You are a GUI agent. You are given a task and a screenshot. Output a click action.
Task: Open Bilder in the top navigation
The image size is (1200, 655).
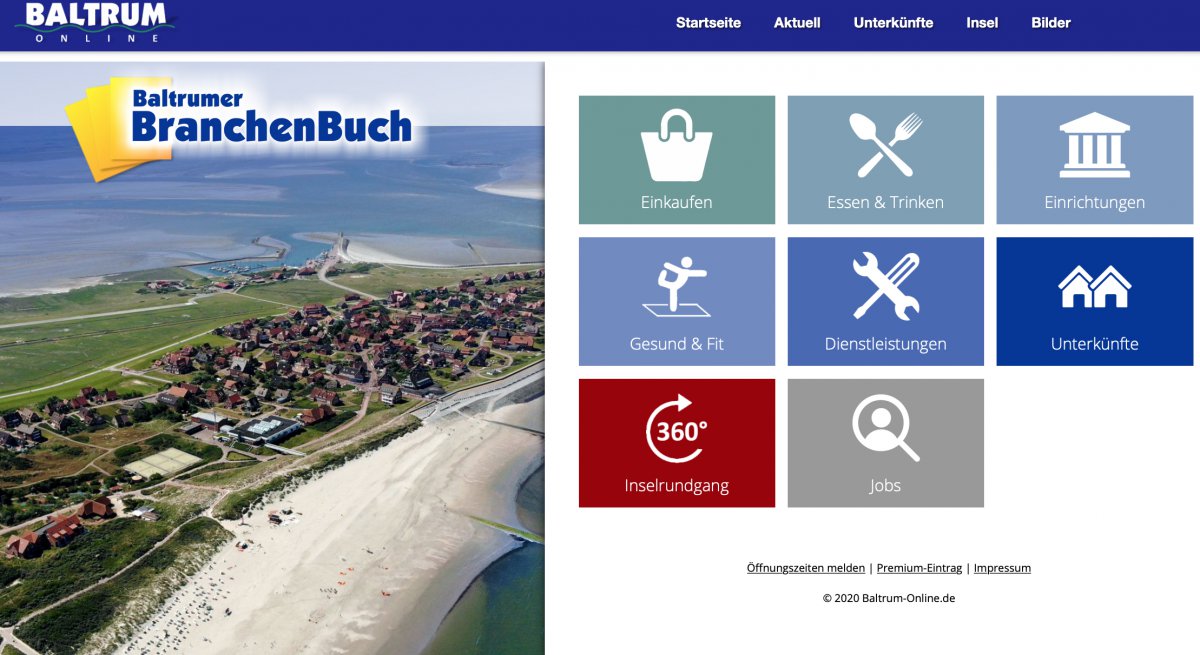[1051, 23]
